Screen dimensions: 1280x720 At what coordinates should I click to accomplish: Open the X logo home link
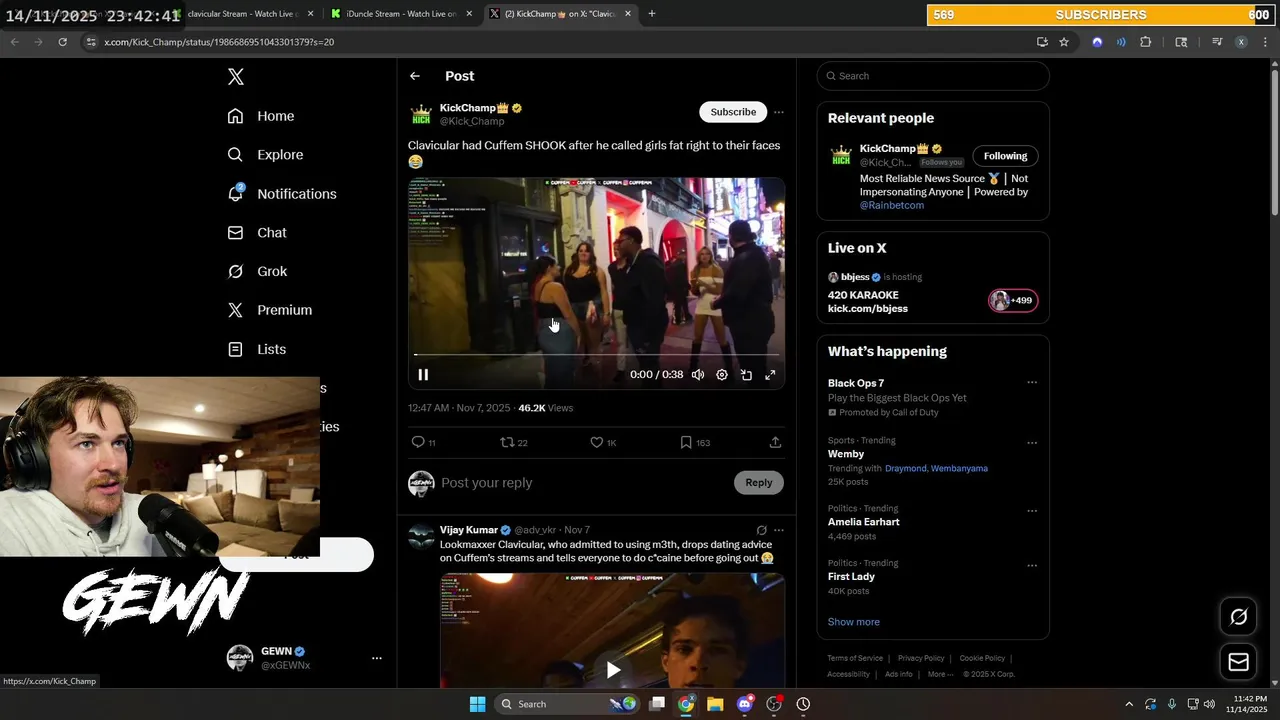point(236,77)
